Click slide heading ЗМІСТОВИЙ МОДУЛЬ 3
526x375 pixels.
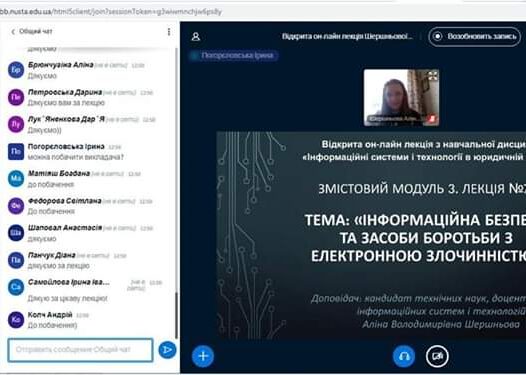pos(422,189)
